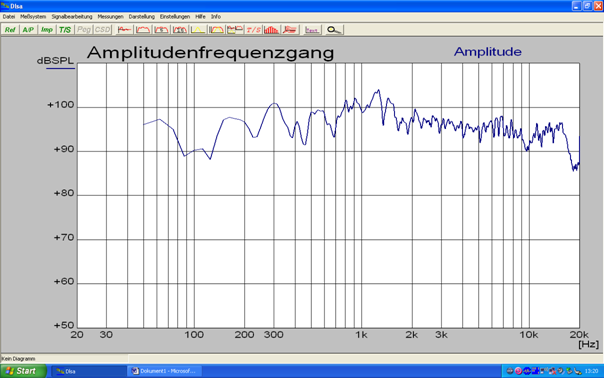Click the amplitude peak near 1k on the curve
Viewport: 605px width, 379px height.
(378, 91)
